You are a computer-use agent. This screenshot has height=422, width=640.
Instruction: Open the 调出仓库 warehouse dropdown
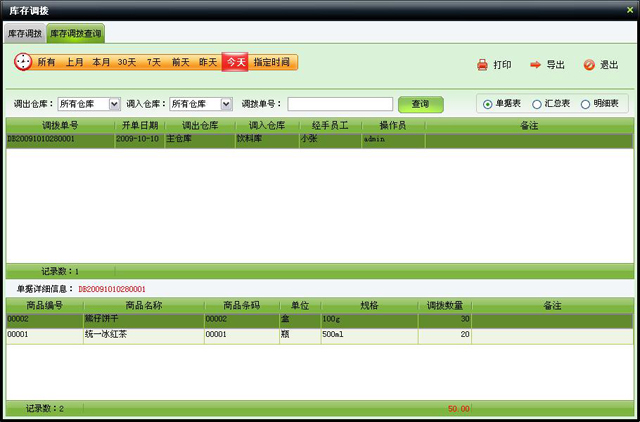pyautogui.click(x=114, y=104)
